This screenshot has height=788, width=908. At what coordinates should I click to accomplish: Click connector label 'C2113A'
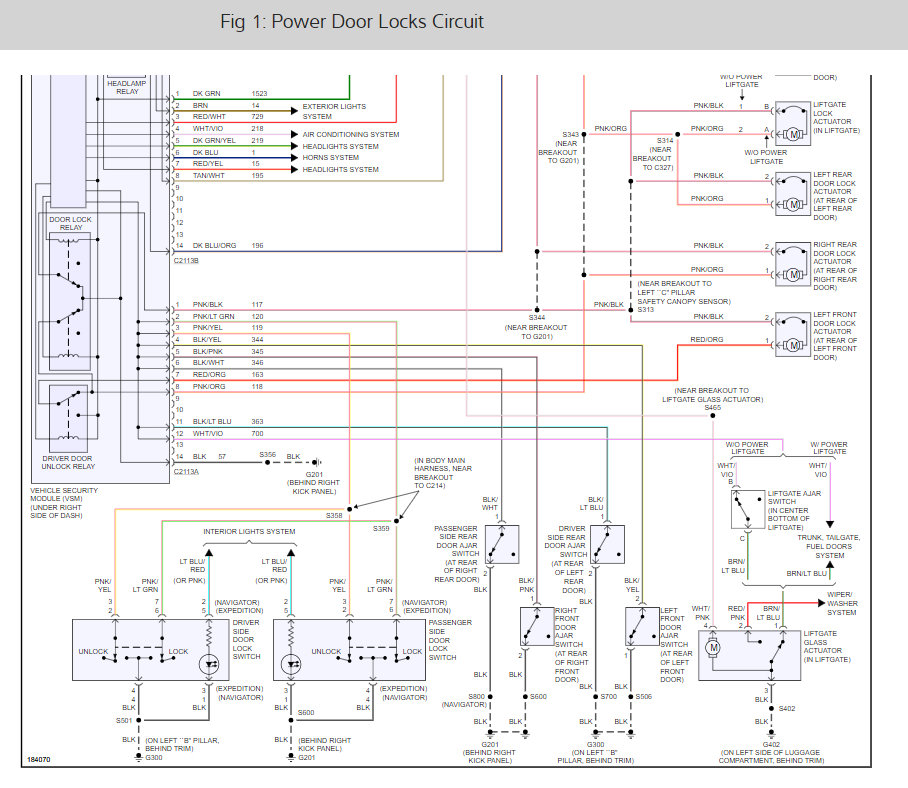pos(186,472)
